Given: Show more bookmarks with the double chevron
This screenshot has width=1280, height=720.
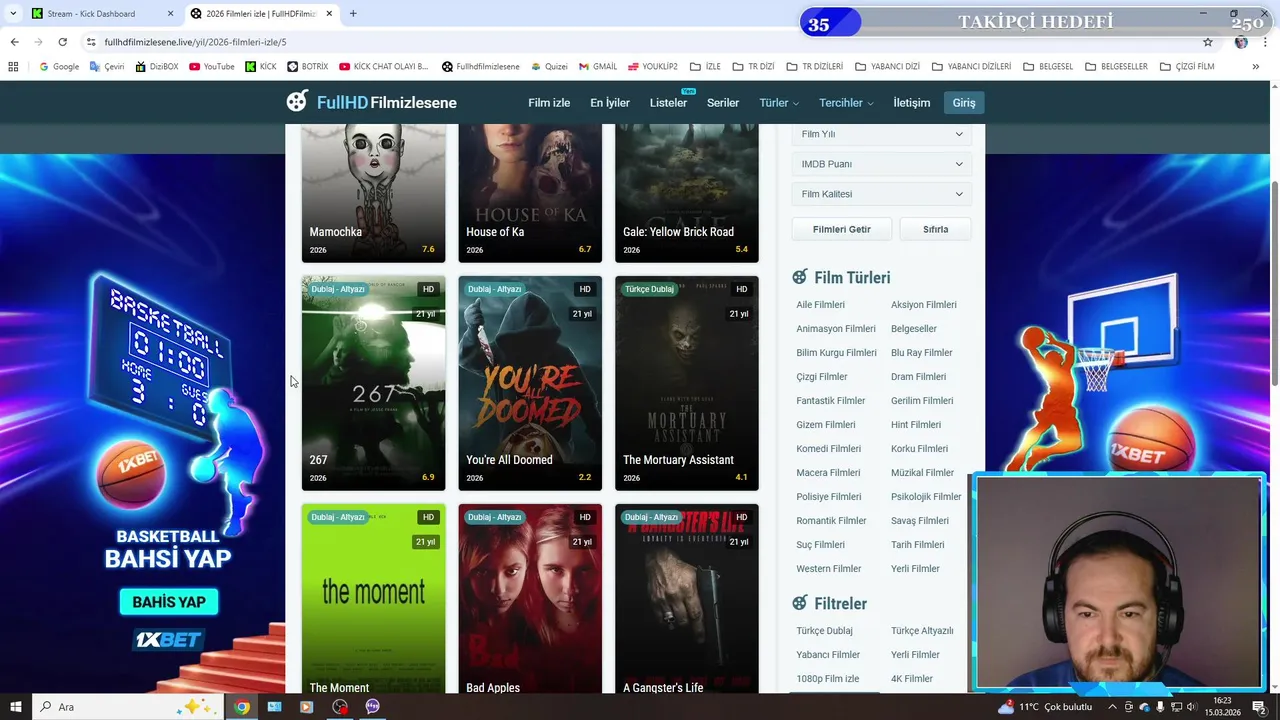Looking at the screenshot, I should 1256,67.
